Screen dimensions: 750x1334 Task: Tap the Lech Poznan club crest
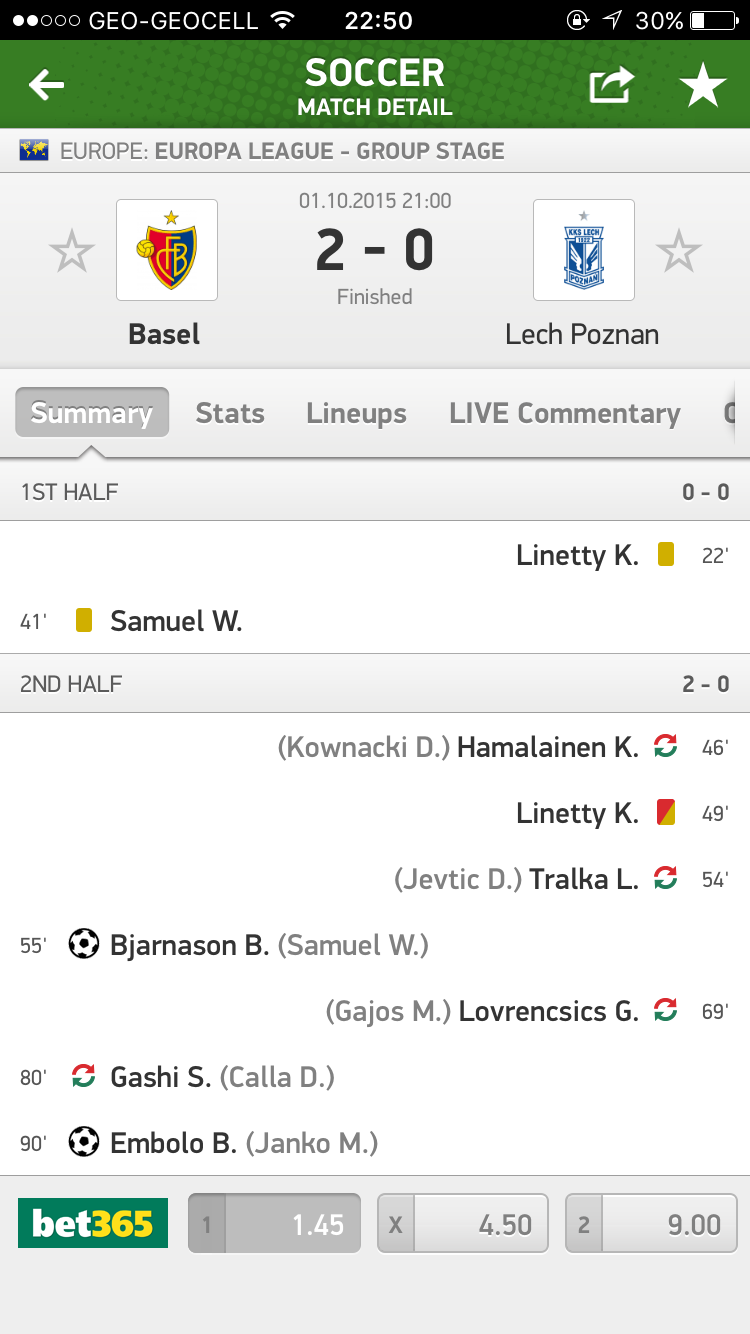(x=583, y=250)
